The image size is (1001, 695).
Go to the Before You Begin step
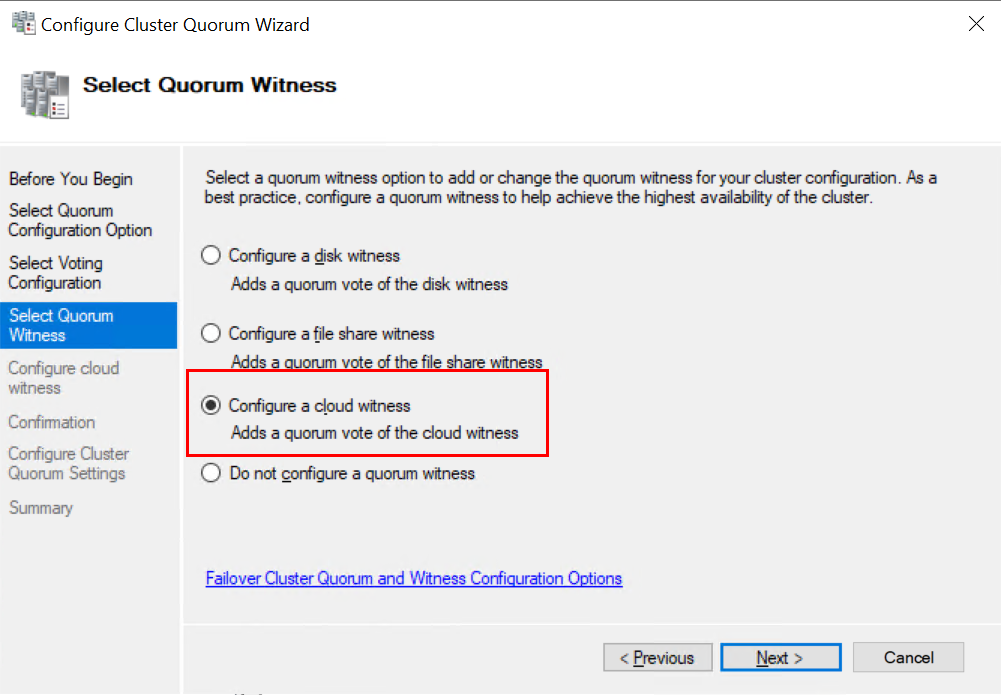(70, 179)
